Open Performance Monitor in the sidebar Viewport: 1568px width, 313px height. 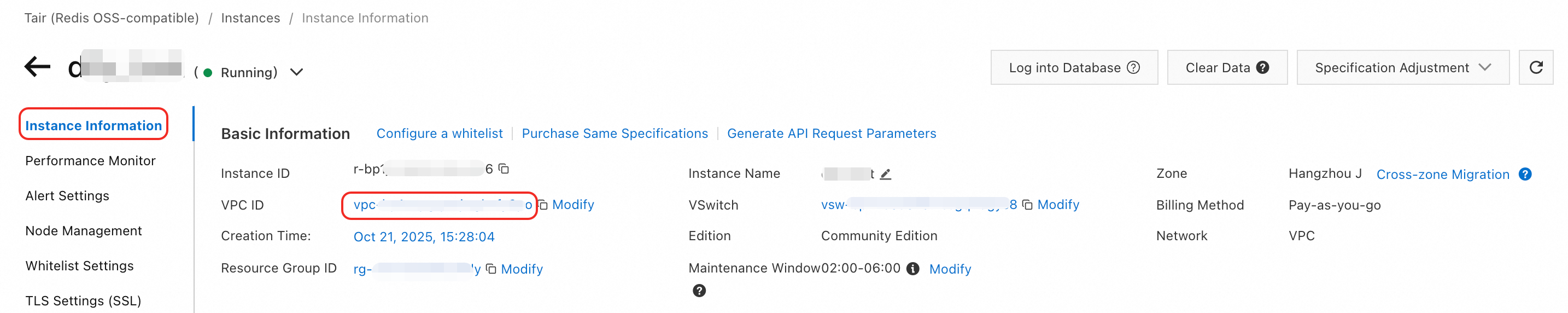[90, 161]
